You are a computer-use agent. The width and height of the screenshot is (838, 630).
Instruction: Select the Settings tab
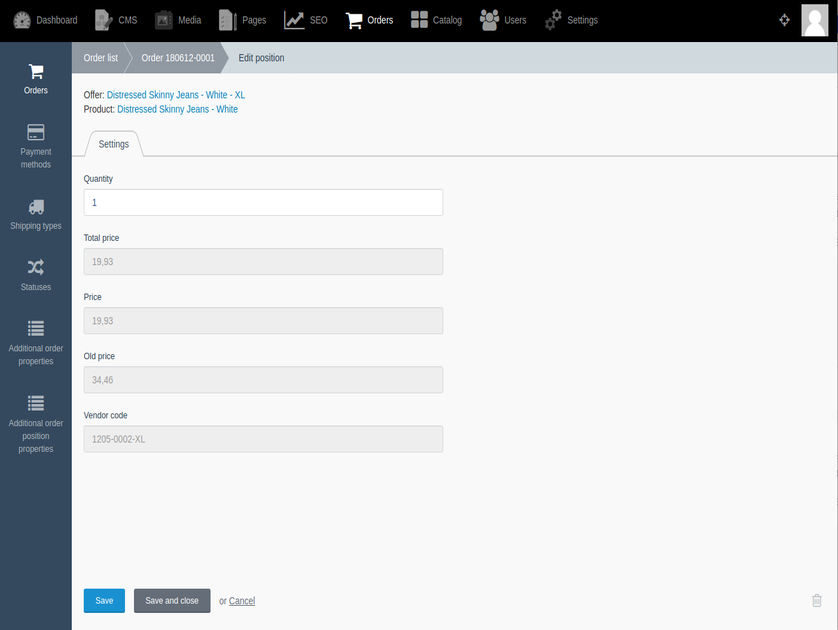(x=114, y=144)
